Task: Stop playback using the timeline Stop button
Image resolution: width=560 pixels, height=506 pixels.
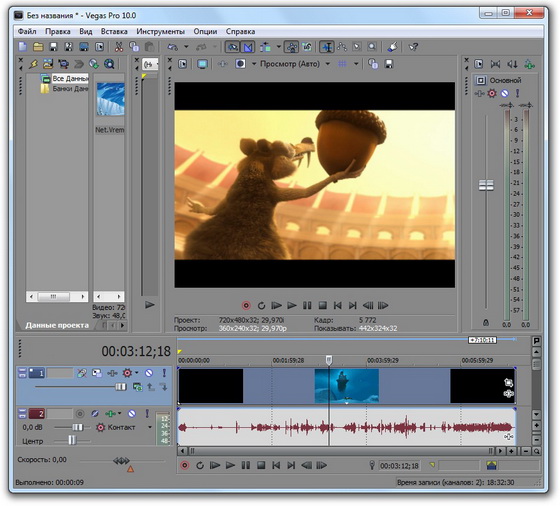Action: point(261,465)
